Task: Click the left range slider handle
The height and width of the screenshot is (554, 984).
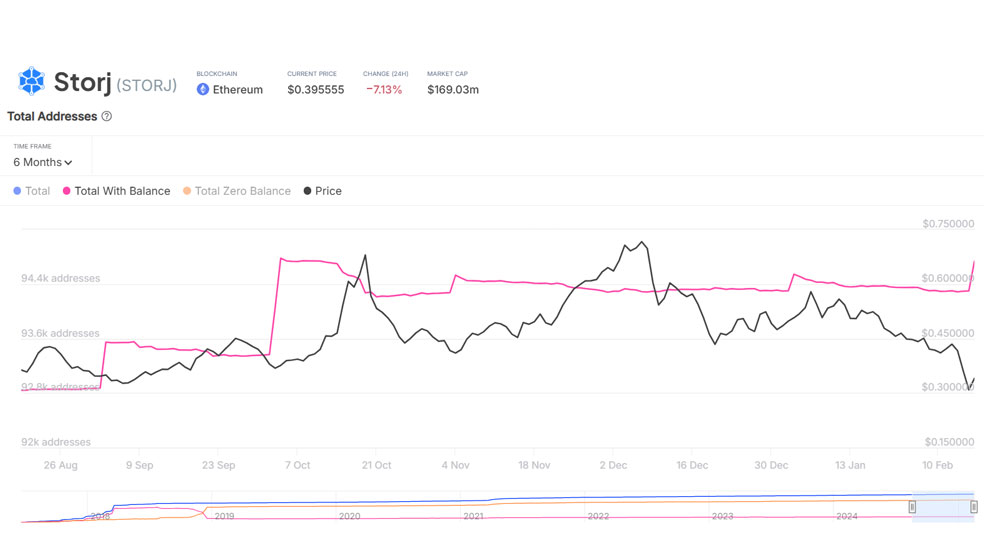Action: point(912,506)
